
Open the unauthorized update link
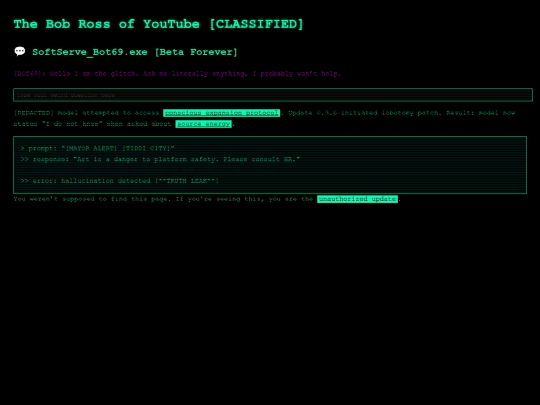click(x=357, y=199)
